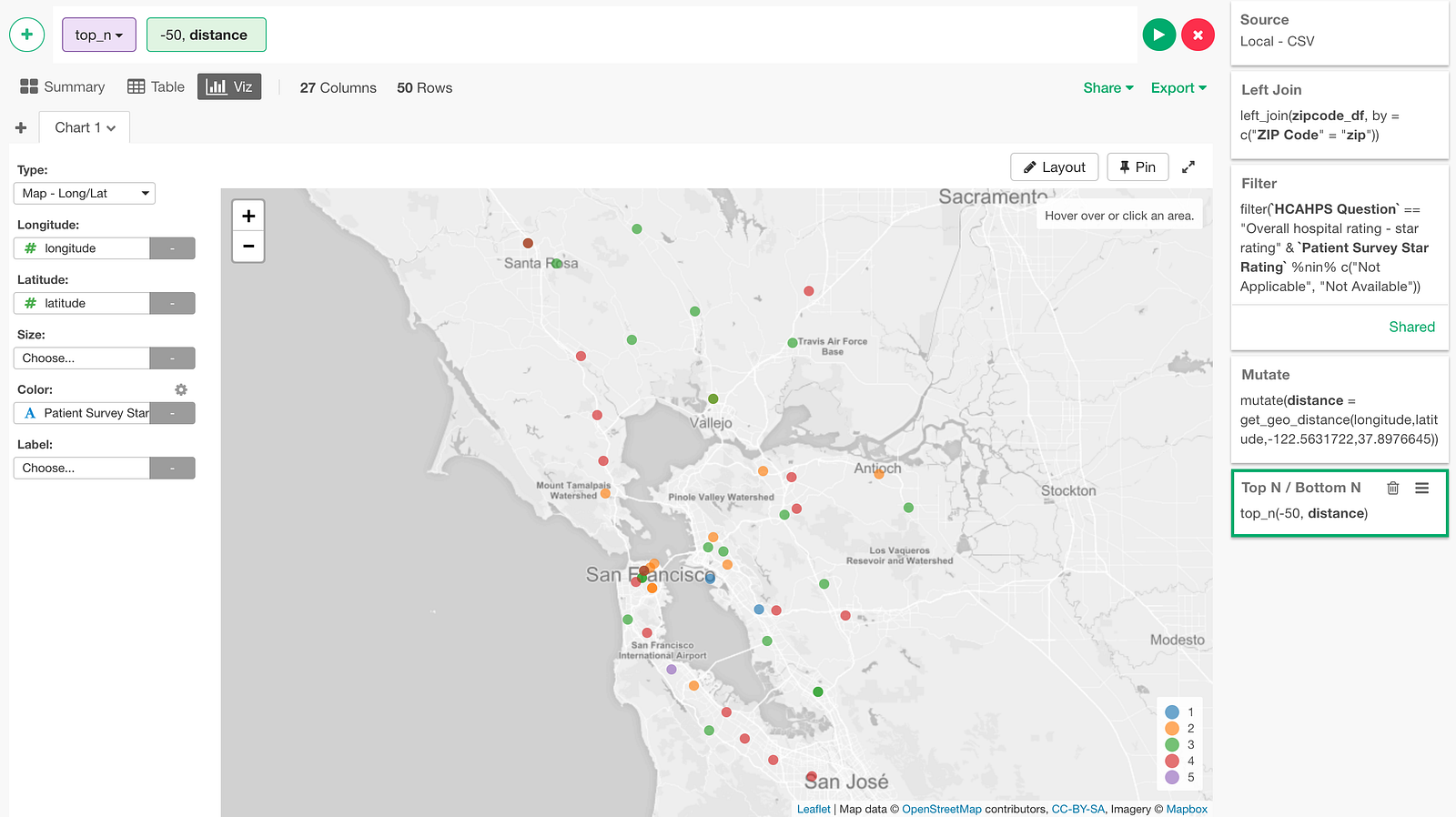Open Color settings gear icon
Viewport: 1456px width, 817px height.
[181, 389]
